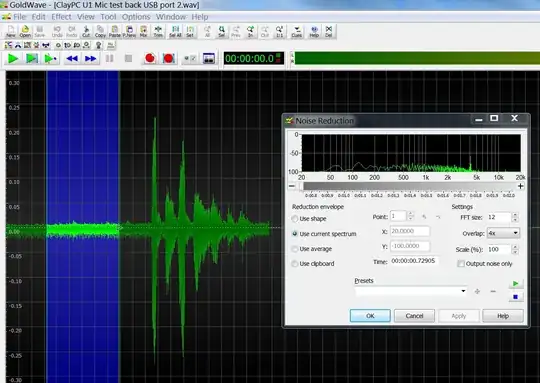Viewport: 540px width, 383px height.
Task: Open the Edit menu
Action: (x=39, y=17)
